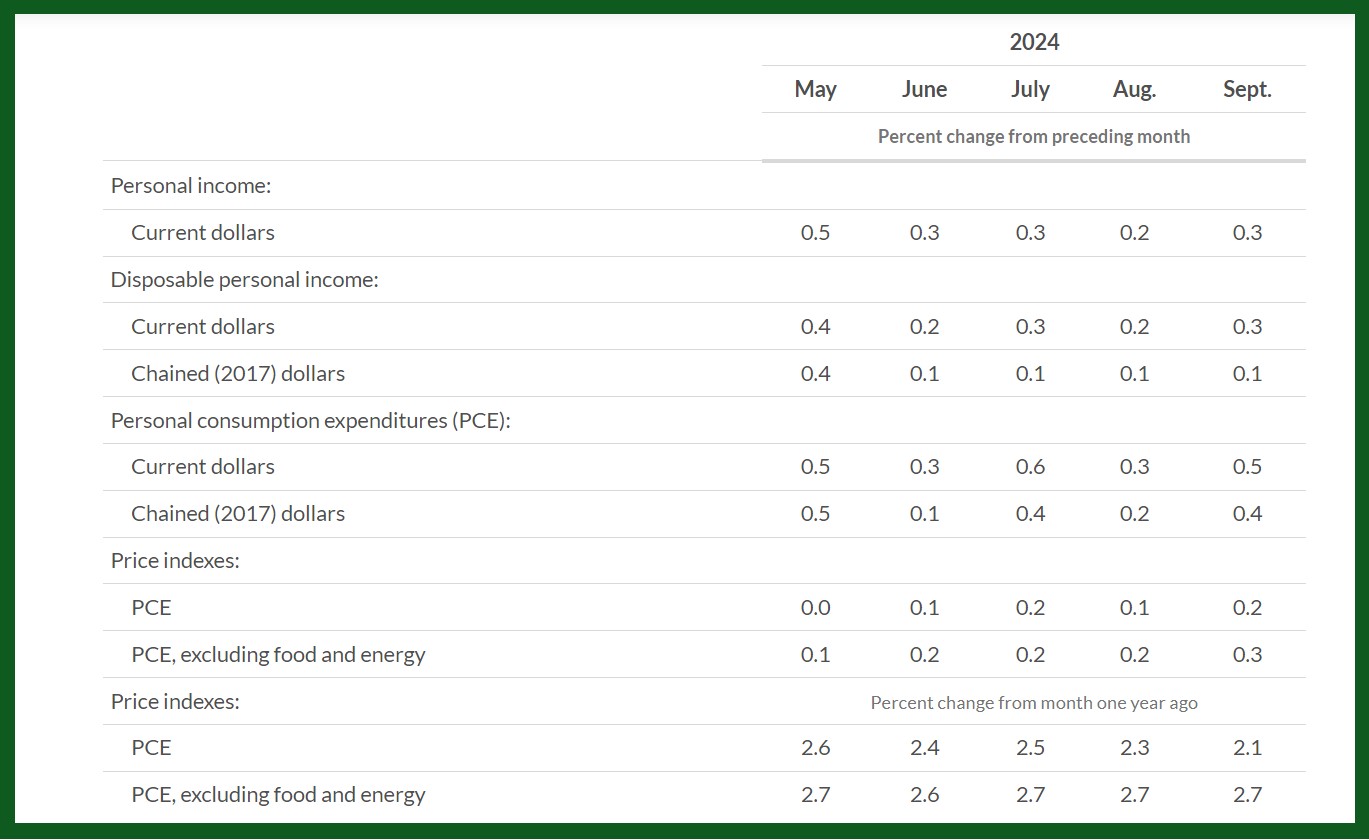Click PCE chained dollars July value 0.4
Viewport: 1369px width, 840px height.
coord(1030,513)
